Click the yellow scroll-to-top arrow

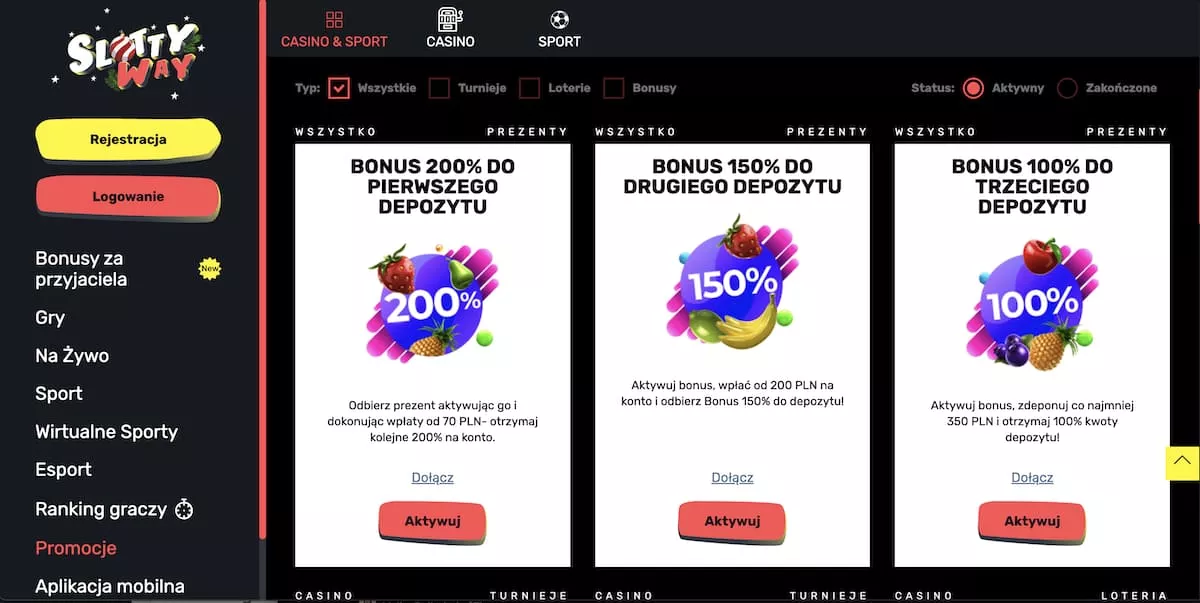tap(1182, 462)
